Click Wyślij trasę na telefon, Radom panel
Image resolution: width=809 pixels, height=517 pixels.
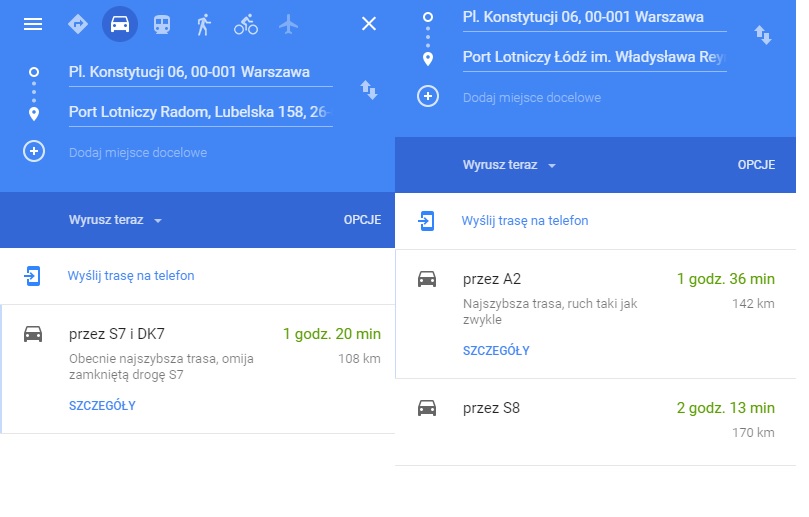tap(131, 276)
